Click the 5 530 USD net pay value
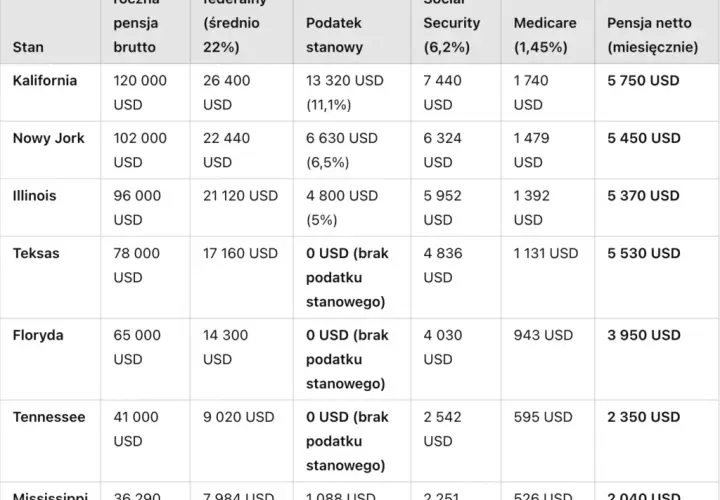 tap(644, 253)
